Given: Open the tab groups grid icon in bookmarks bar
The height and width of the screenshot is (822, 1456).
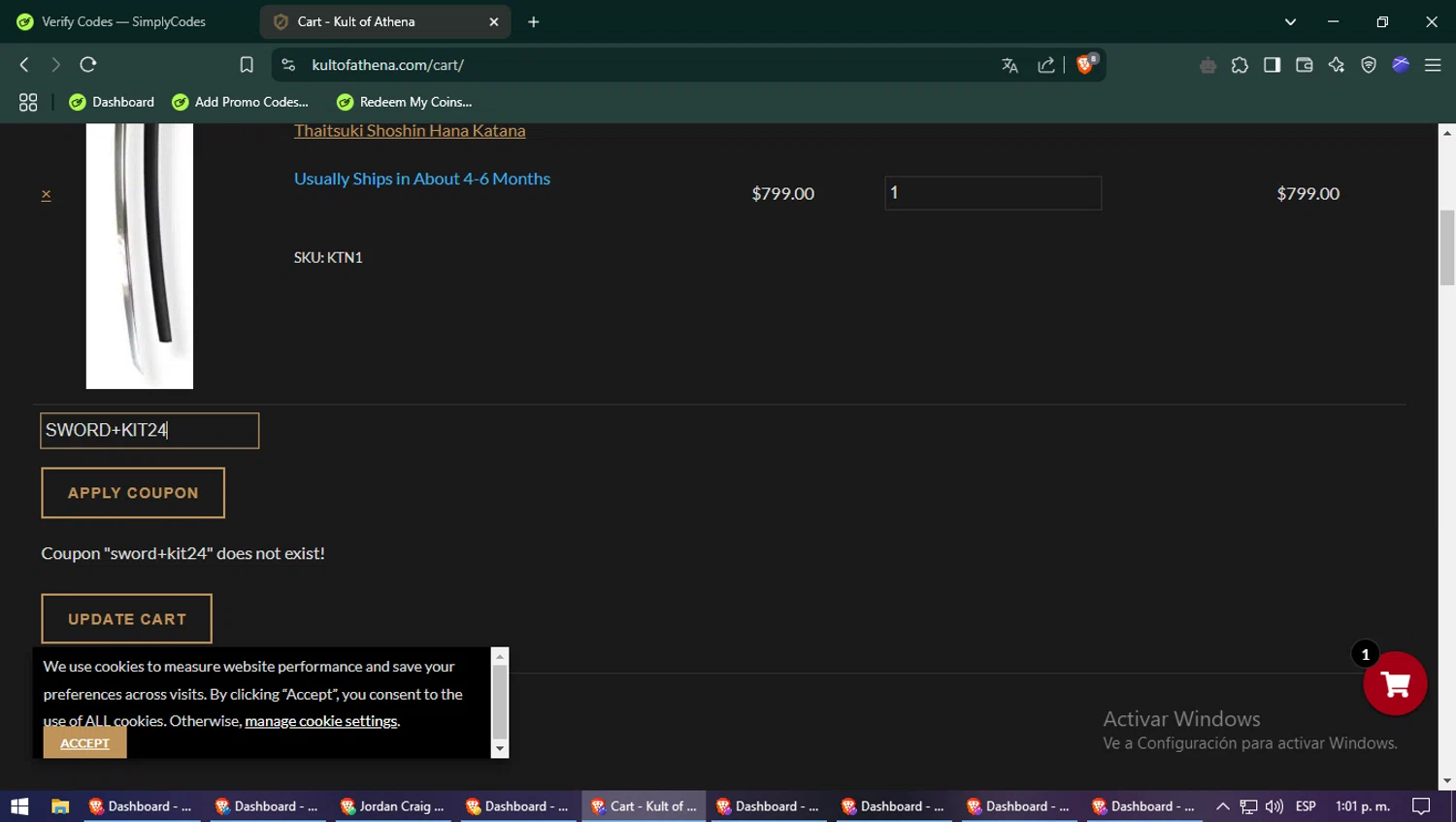Looking at the screenshot, I should point(28,102).
